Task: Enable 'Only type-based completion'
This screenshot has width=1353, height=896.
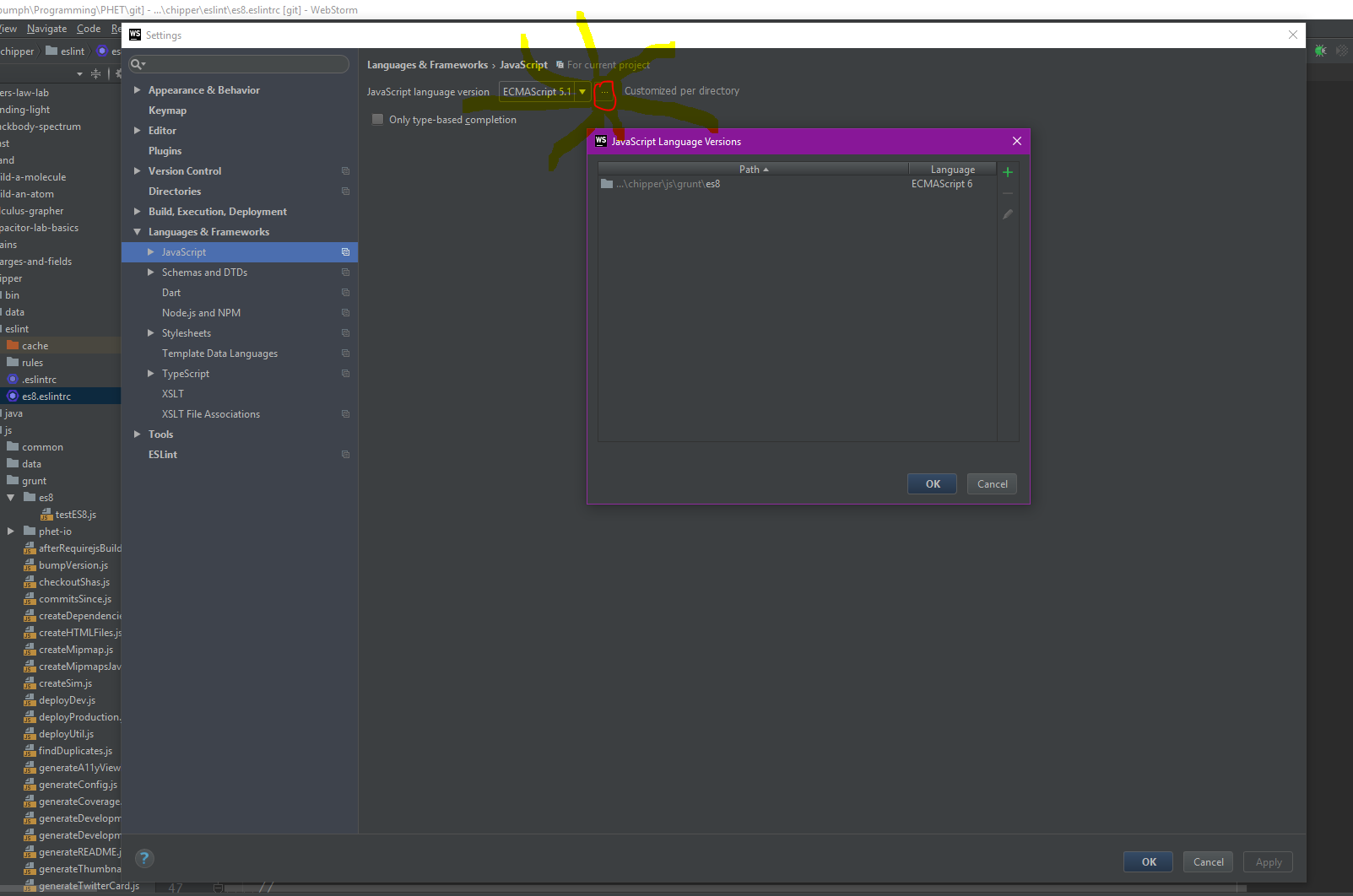Action: click(x=377, y=119)
